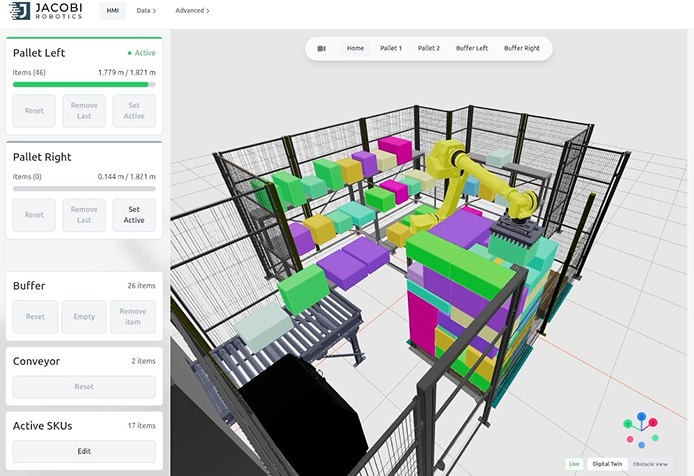The image size is (694, 476).
Task: Click the green Y axis gizmo handle
Action: coord(628,424)
